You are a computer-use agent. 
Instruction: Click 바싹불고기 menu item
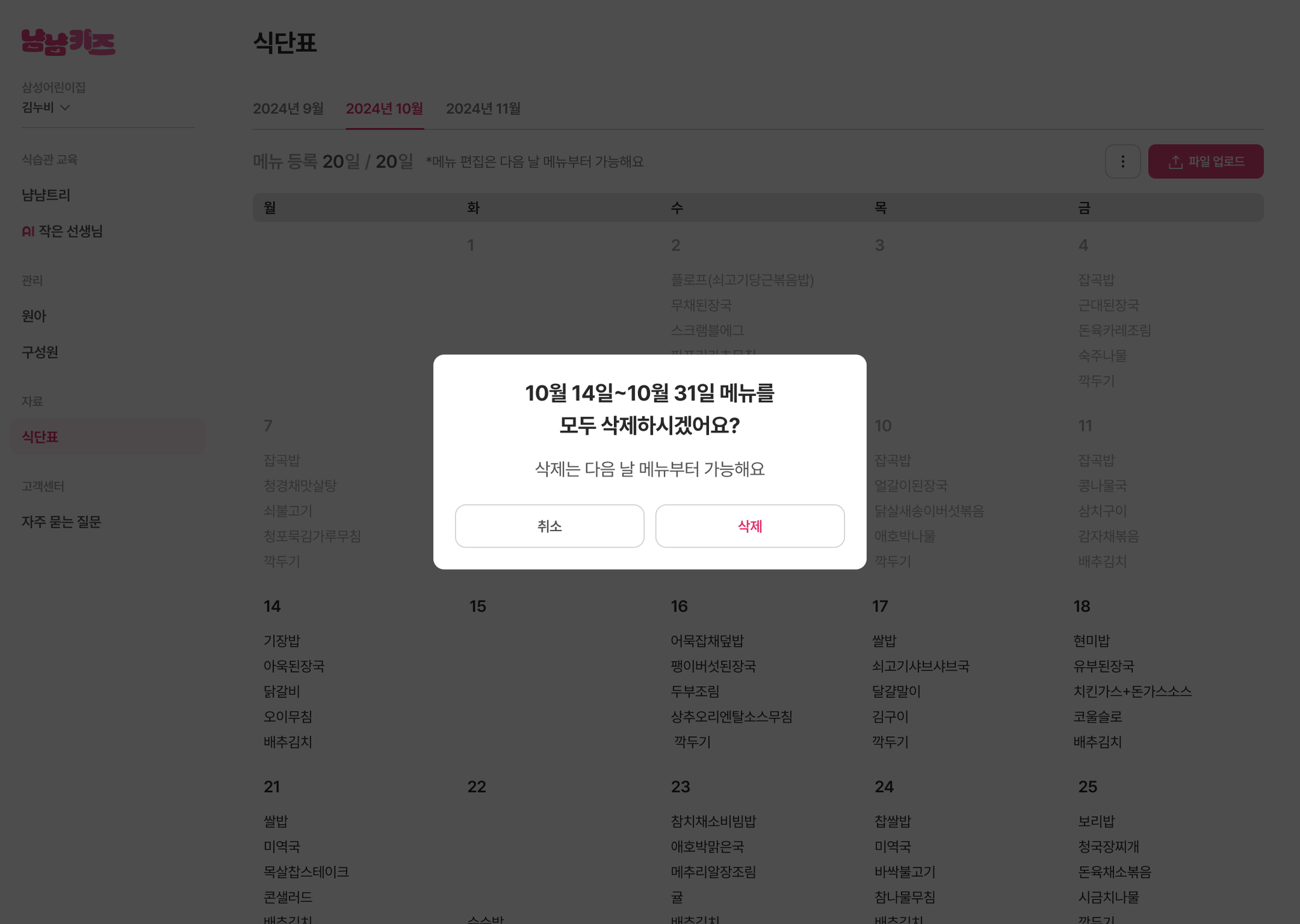[x=905, y=871]
